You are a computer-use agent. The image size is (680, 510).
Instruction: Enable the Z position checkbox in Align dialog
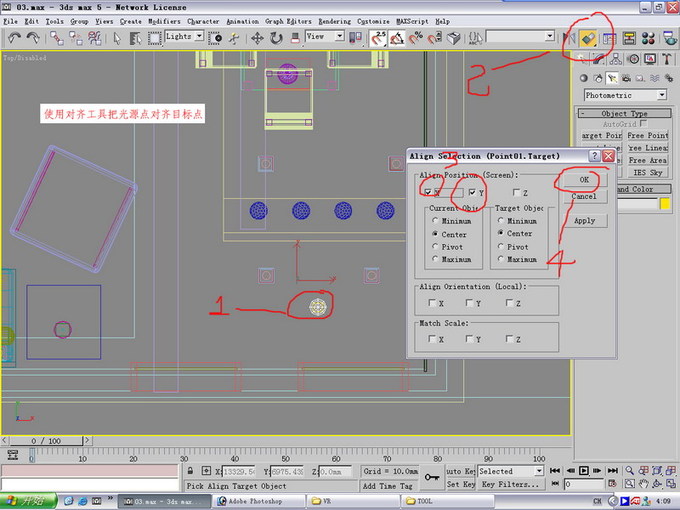[514, 192]
